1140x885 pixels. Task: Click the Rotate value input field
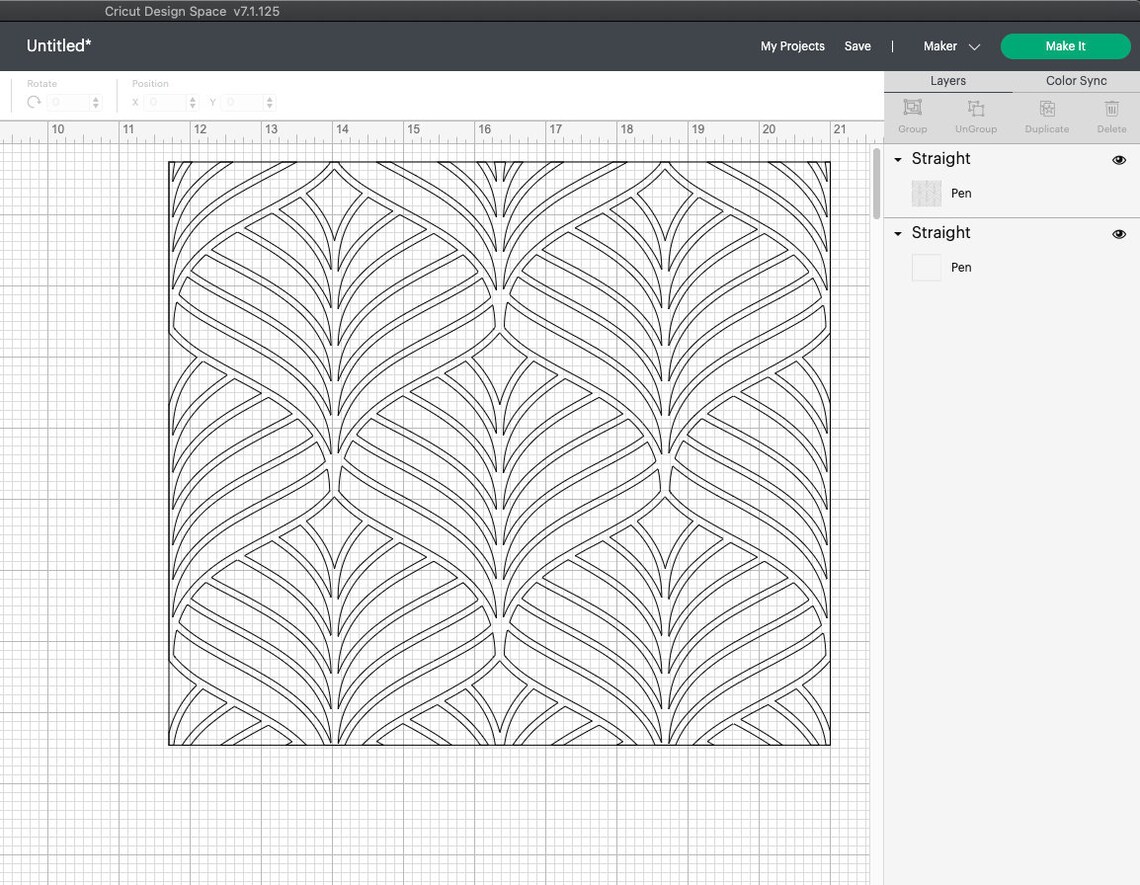[x=68, y=100]
